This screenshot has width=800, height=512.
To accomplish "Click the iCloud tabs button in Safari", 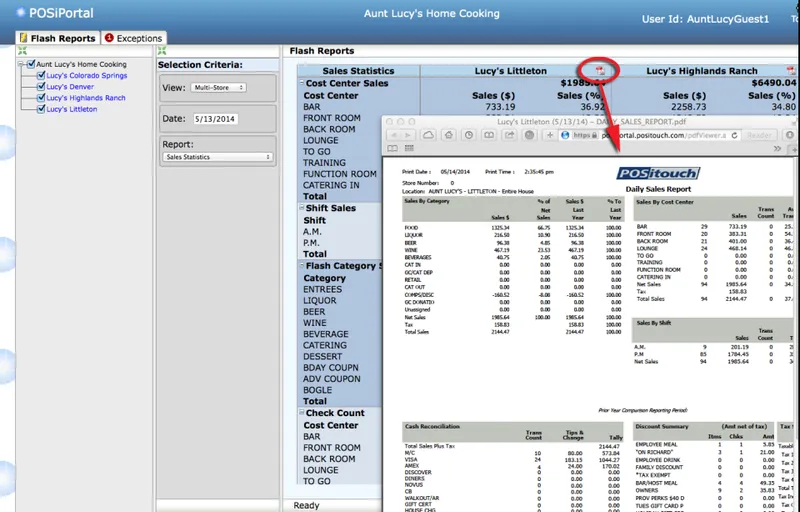I will 429,135.
